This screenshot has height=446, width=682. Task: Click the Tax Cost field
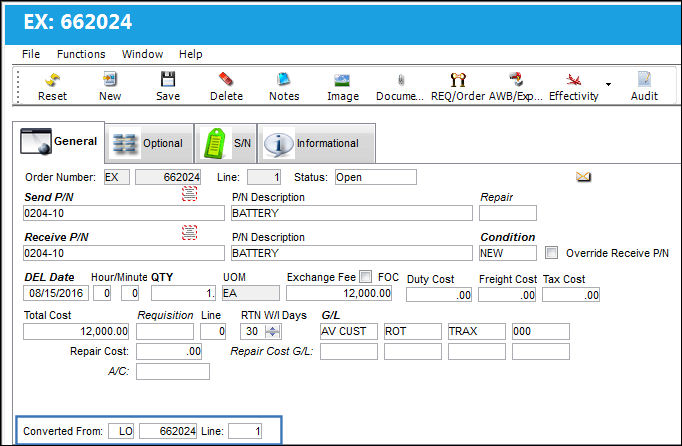(571, 295)
